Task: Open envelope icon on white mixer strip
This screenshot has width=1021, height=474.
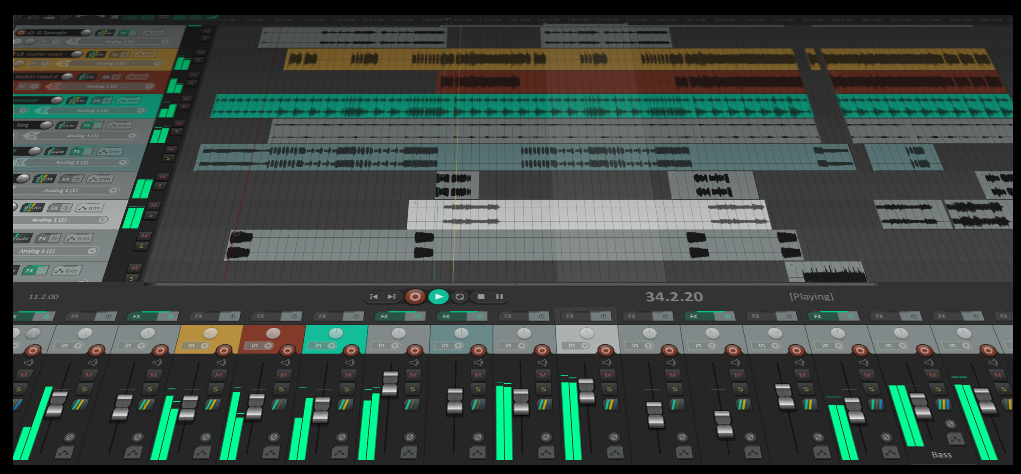Action: [x=615, y=452]
